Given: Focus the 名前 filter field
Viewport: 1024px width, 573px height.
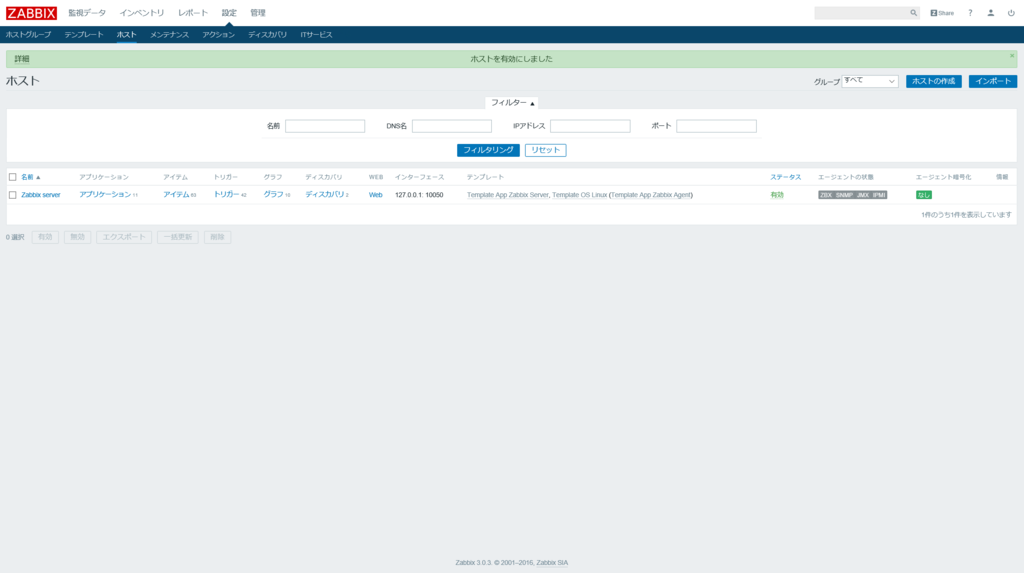Looking at the screenshot, I should (x=325, y=126).
